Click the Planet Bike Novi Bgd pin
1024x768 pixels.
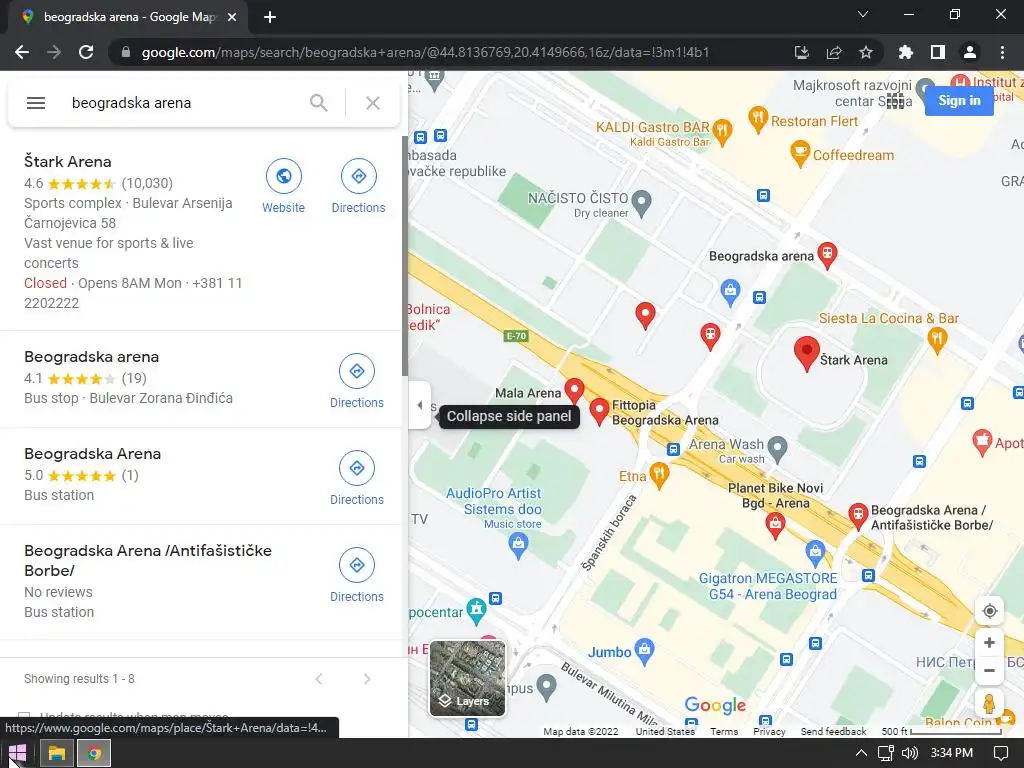775,526
